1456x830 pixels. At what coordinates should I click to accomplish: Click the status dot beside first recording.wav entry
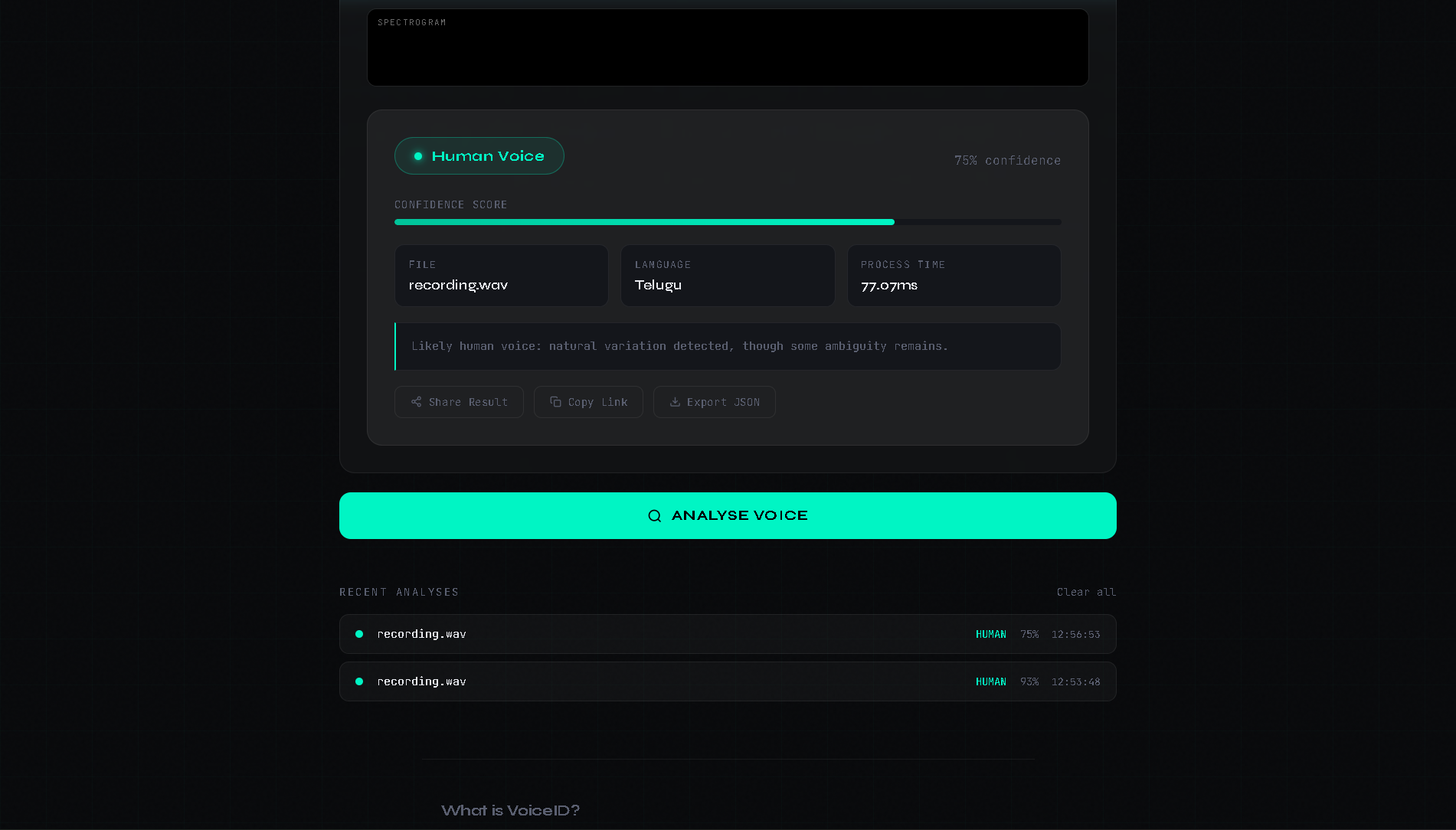(x=358, y=634)
